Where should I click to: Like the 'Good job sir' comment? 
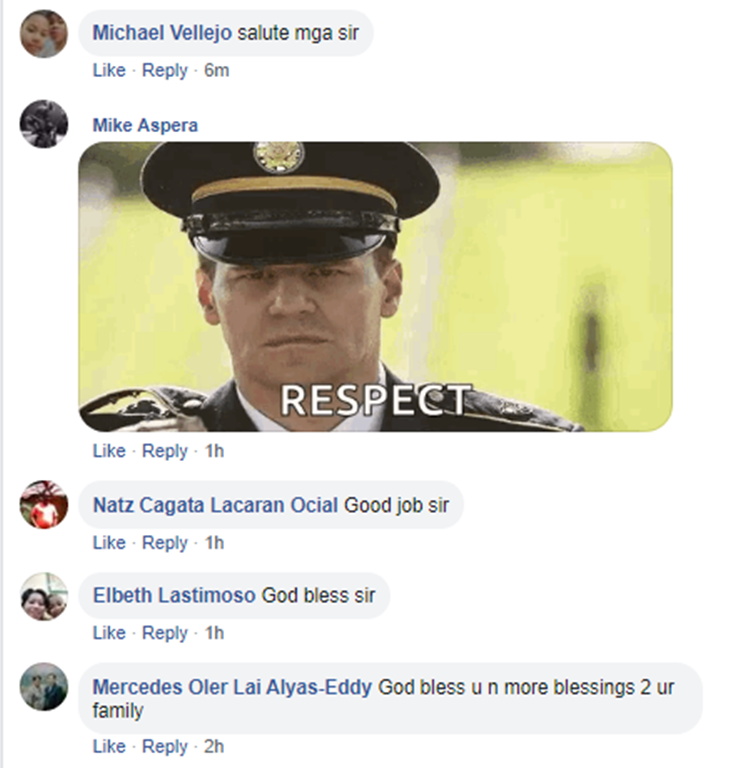109,543
